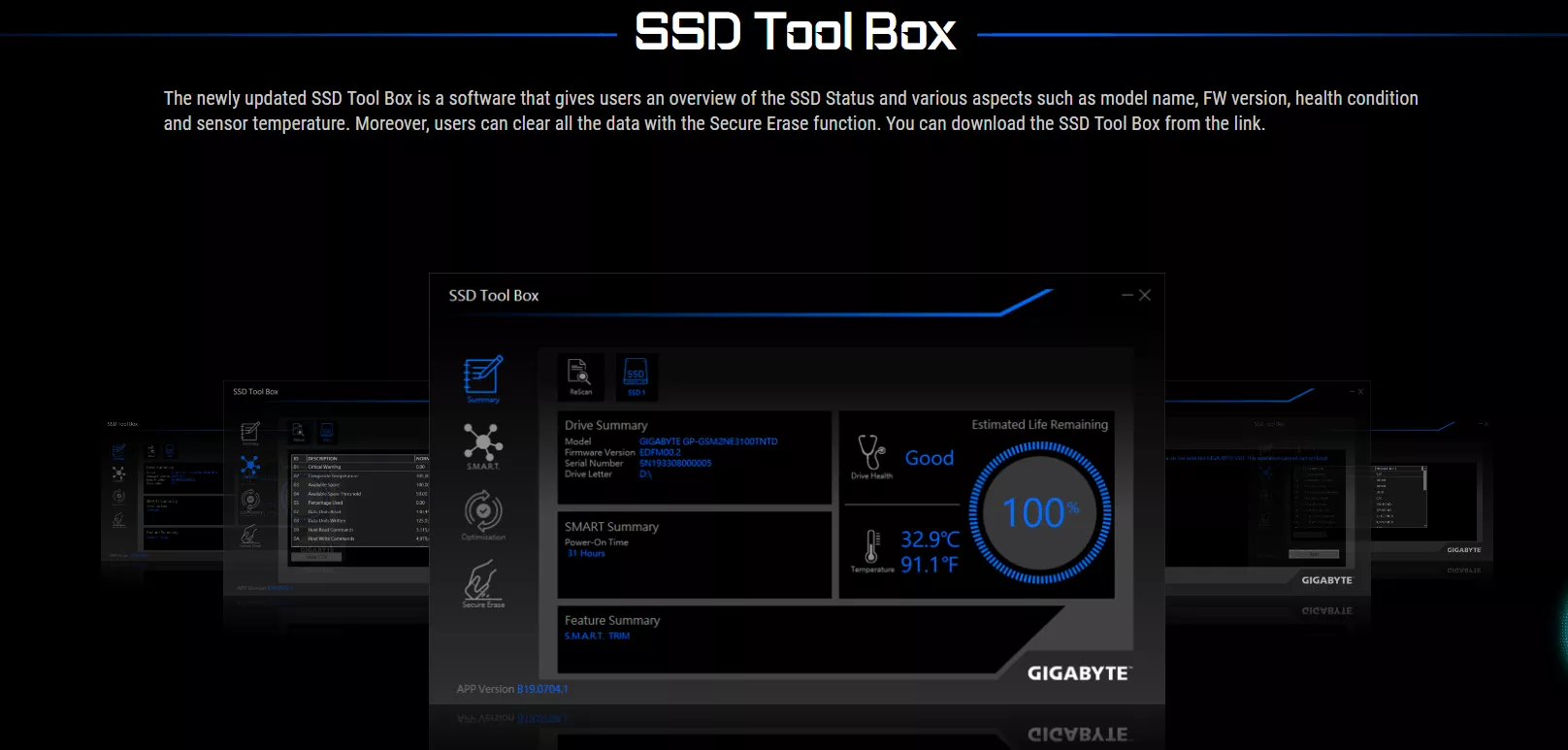The image size is (1568, 750).
Task: Click the "SMART Summary" panel heading
Action: tap(612, 527)
